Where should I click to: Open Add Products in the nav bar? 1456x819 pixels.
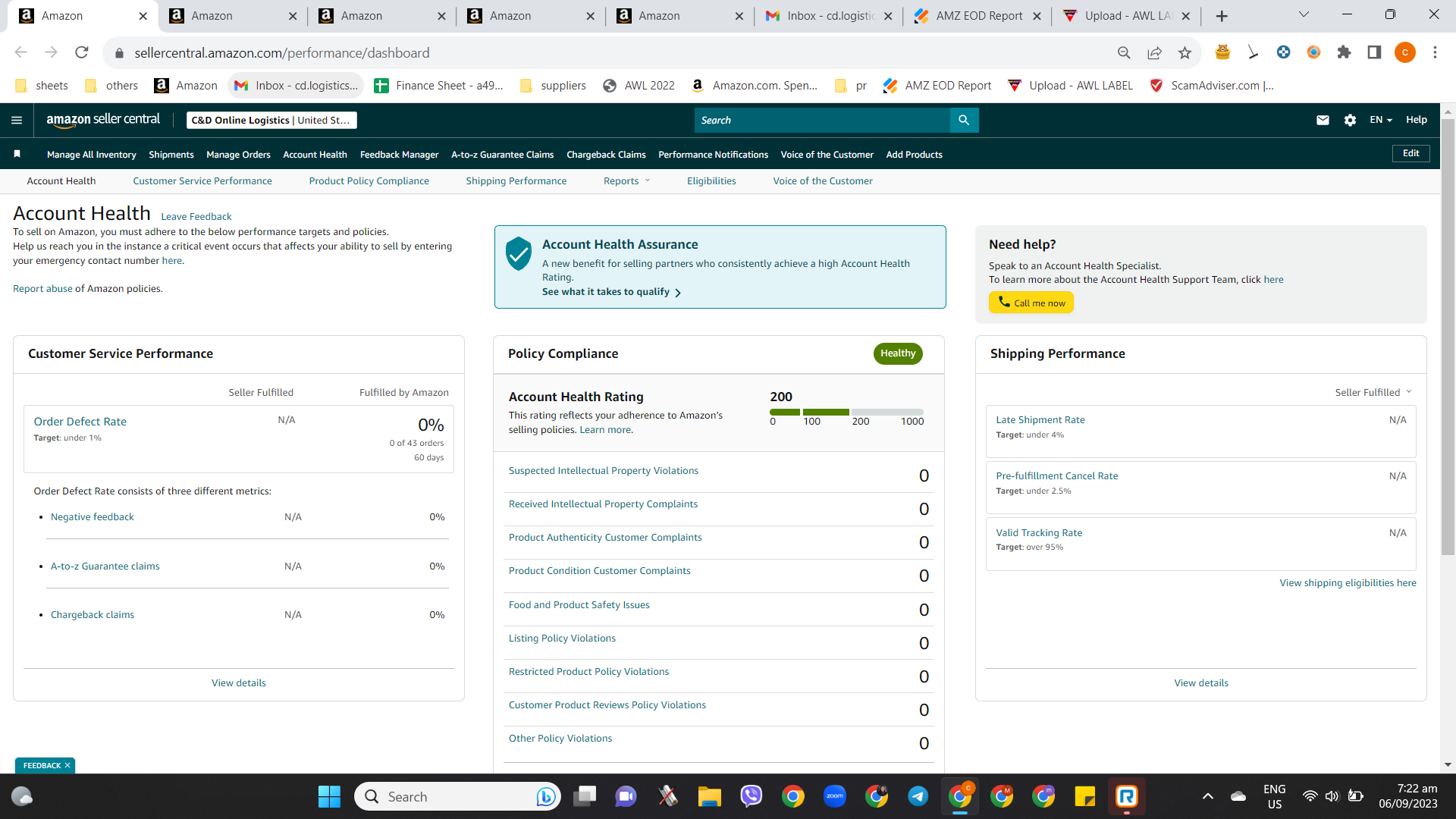click(x=914, y=154)
